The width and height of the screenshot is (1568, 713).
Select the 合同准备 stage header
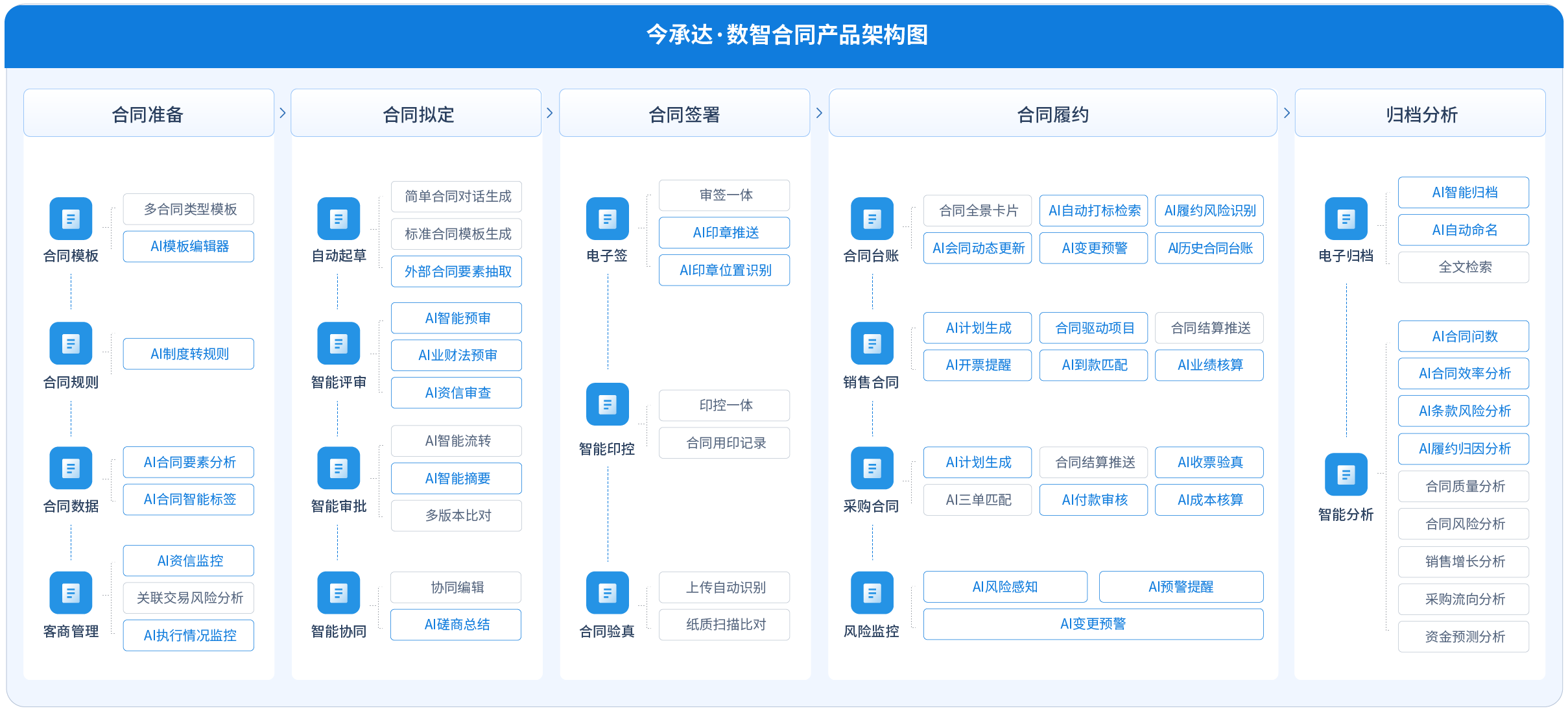pyautogui.click(x=148, y=113)
